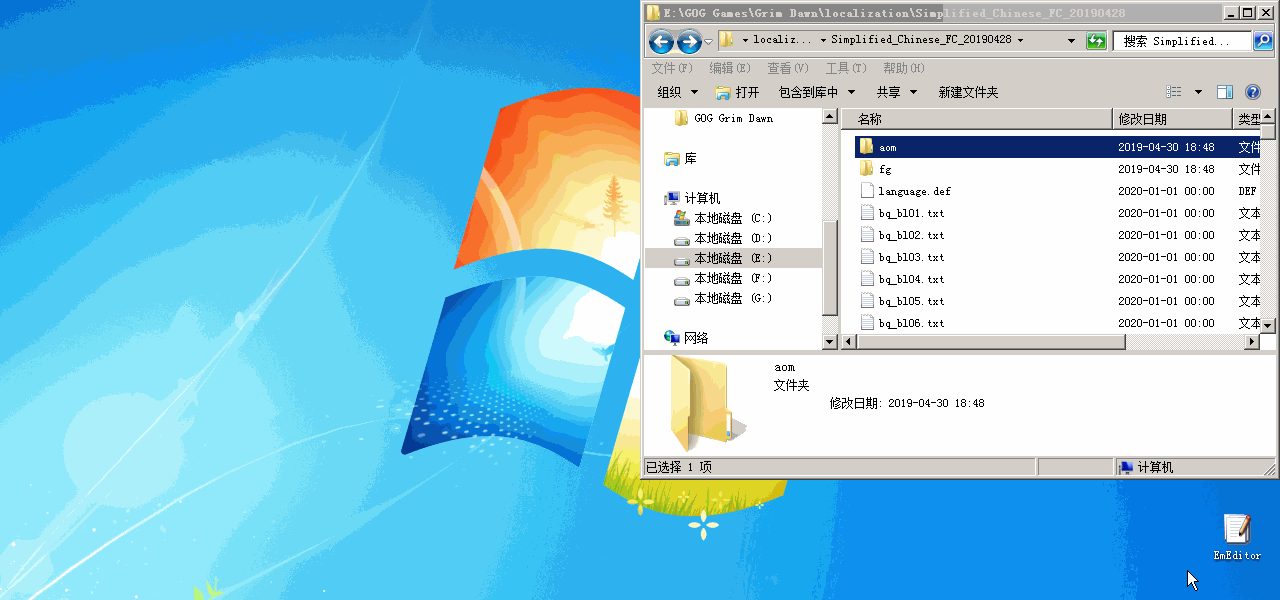This screenshot has height=600, width=1280.
Task: Click 已选择 1 项 in the status bar
Action: click(x=679, y=467)
